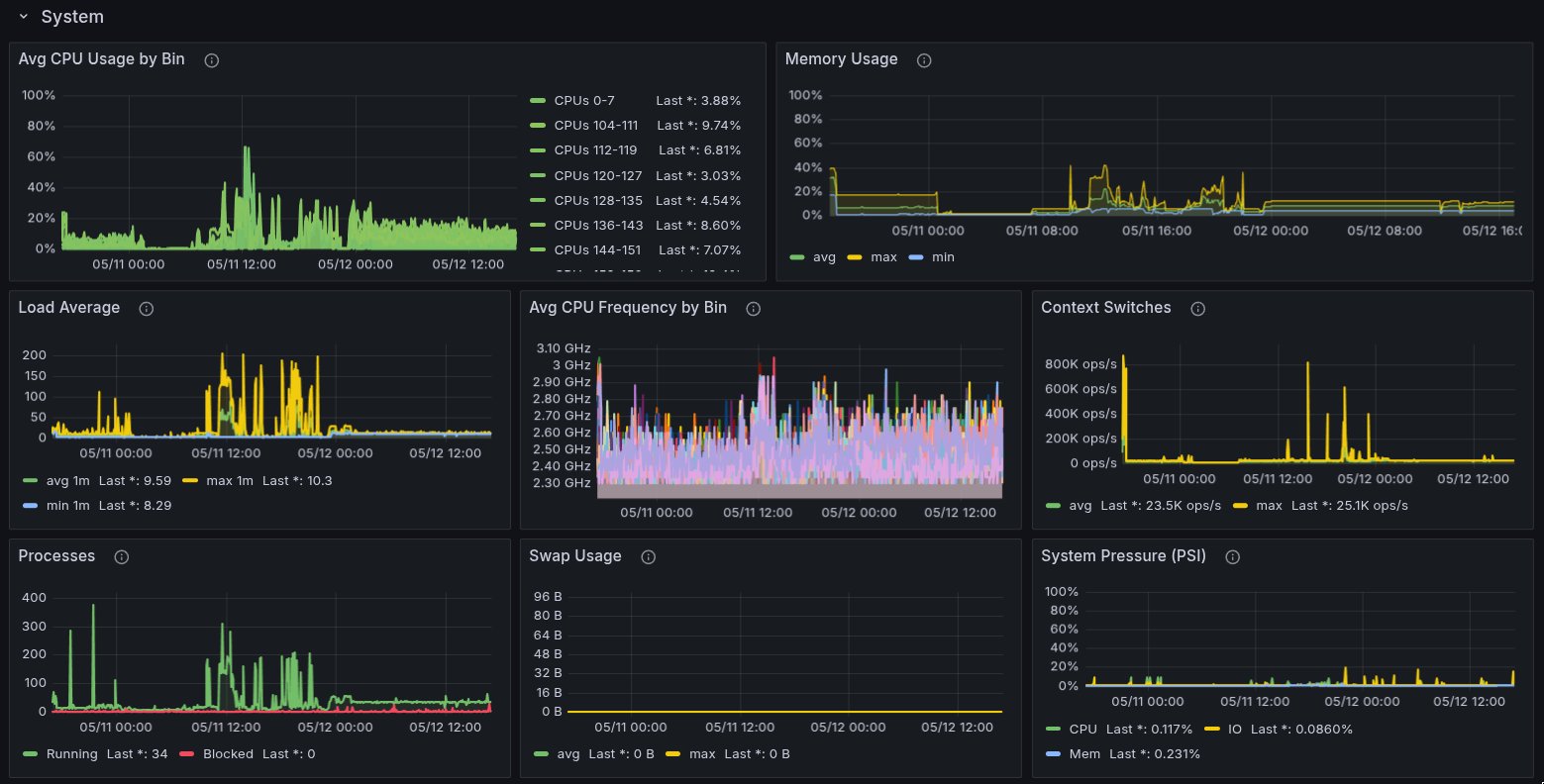
Task: Toggle CPUs 120-127 series in legend
Action: [x=598, y=175]
